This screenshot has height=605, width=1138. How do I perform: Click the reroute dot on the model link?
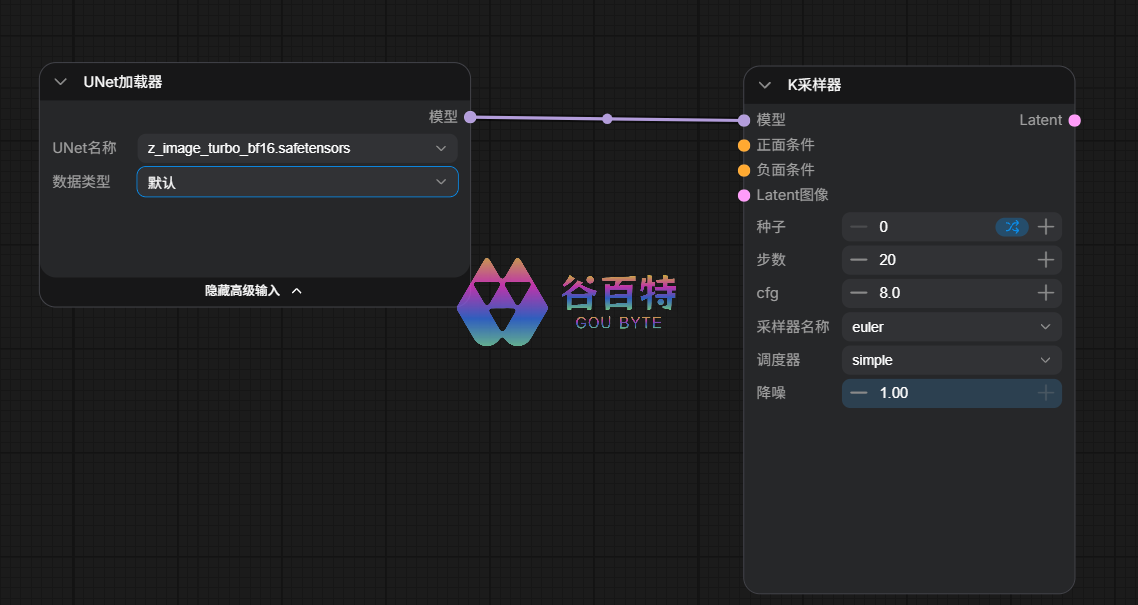click(x=607, y=119)
